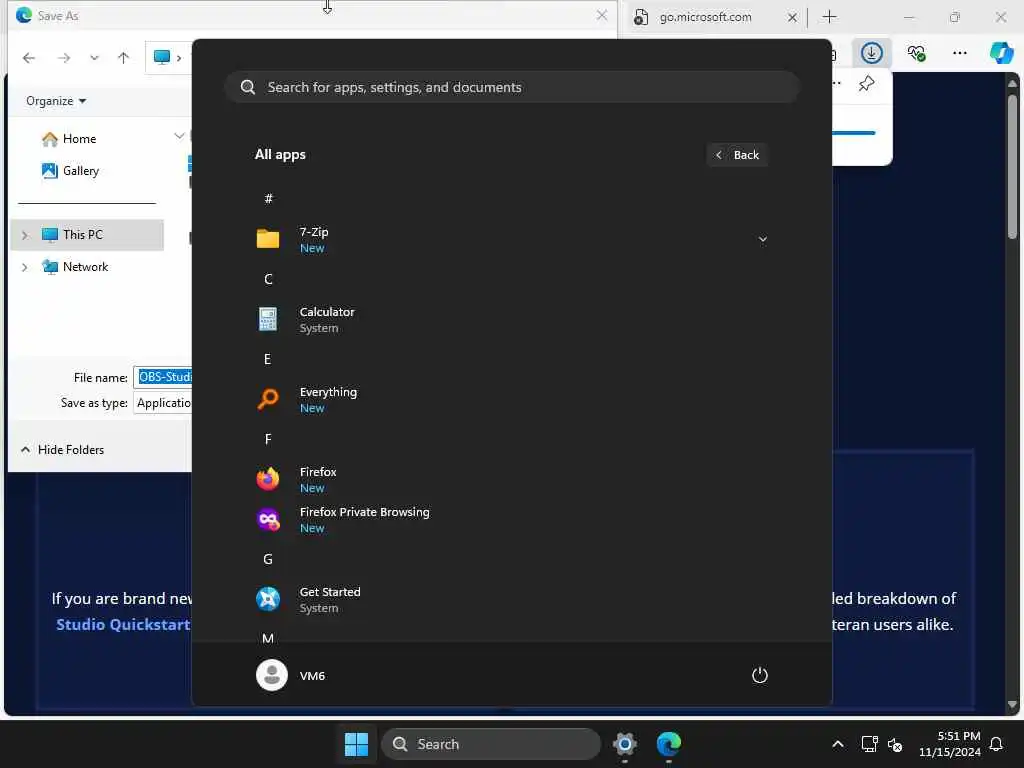Open notification bell in system tray
This screenshot has width=1024, height=768.
(x=996, y=744)
